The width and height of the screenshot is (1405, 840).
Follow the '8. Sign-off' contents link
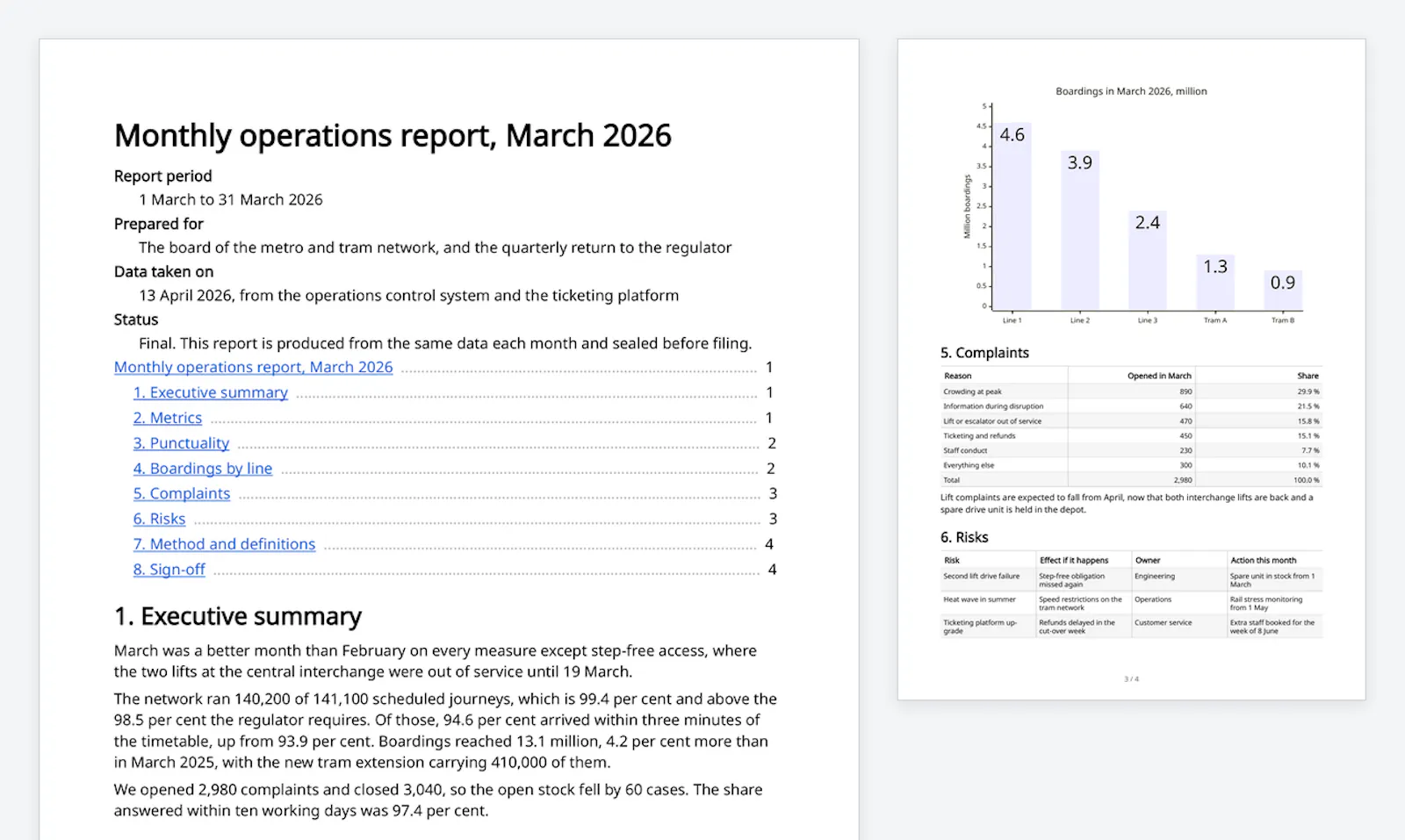169,570
